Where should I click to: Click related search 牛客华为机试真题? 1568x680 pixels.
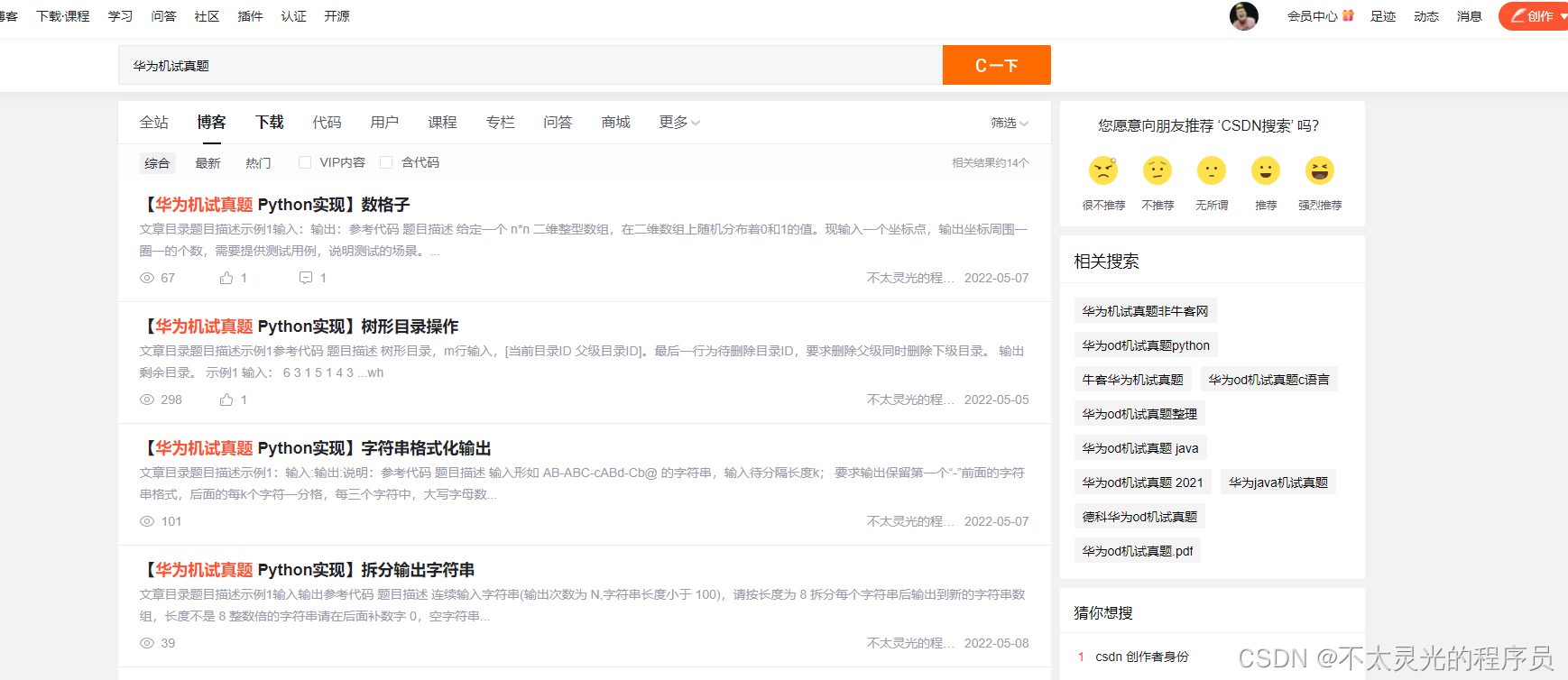tap(1132, 380)
